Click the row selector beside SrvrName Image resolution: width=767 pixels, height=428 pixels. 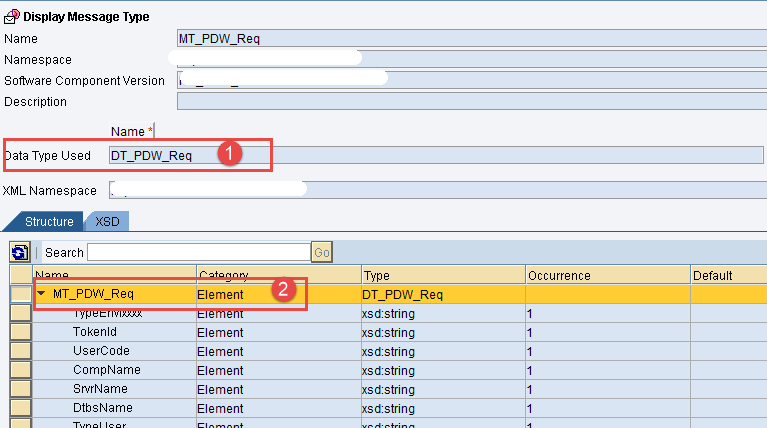(x=20, y=389)
